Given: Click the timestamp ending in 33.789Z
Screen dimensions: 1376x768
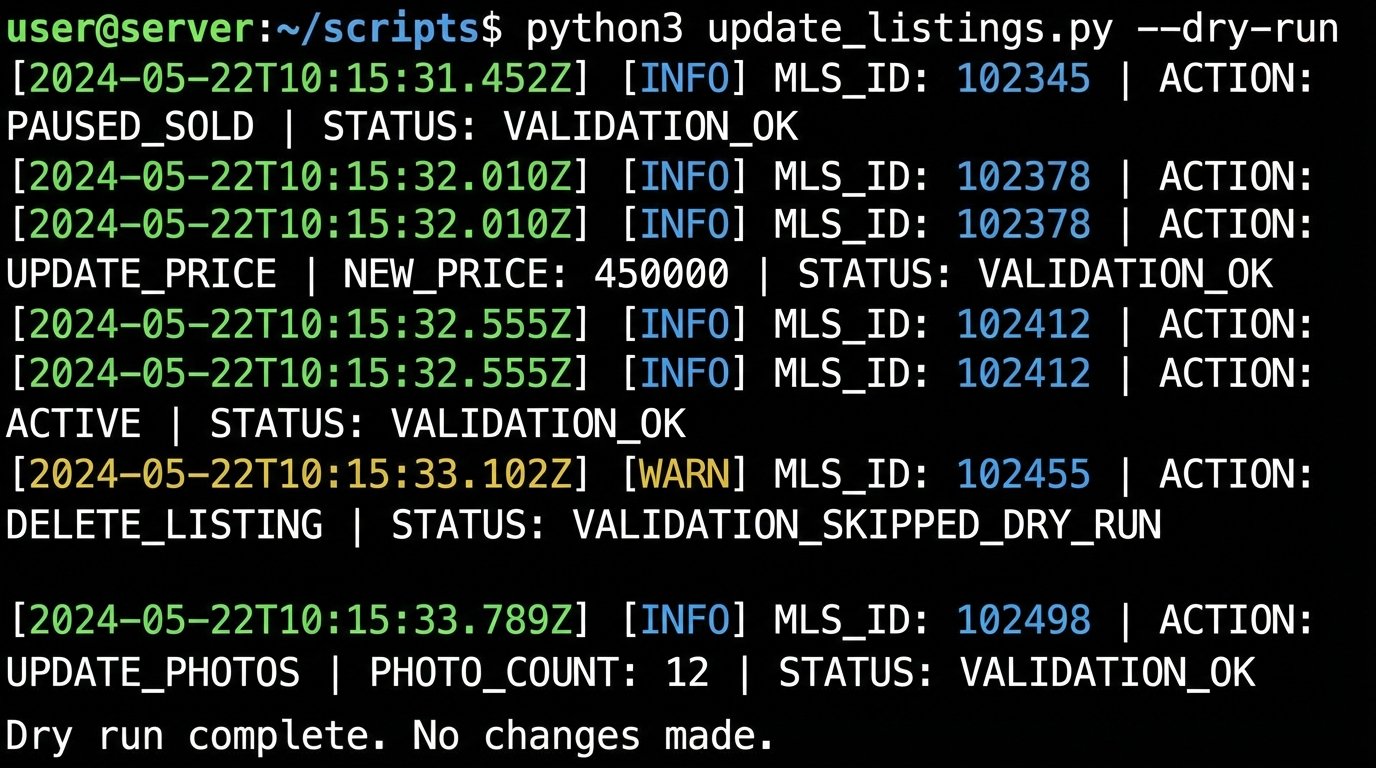Looking at the screenshot, I should [301, 621].
